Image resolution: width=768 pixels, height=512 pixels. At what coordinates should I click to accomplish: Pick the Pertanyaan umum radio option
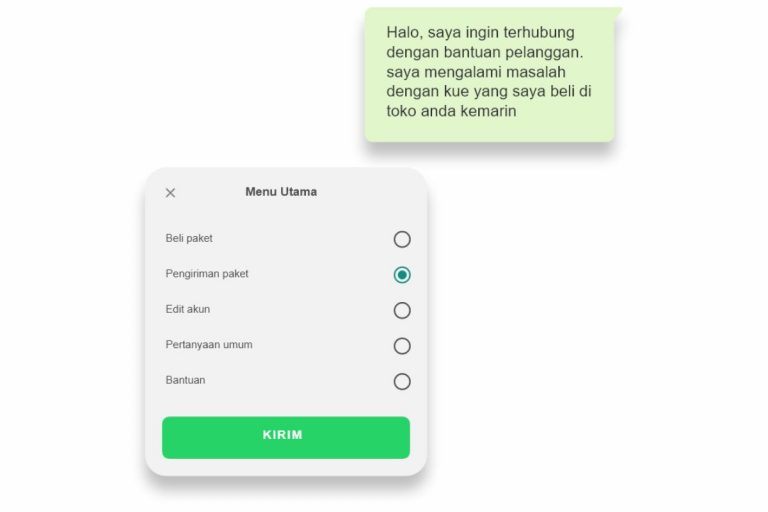pos(402,346)
